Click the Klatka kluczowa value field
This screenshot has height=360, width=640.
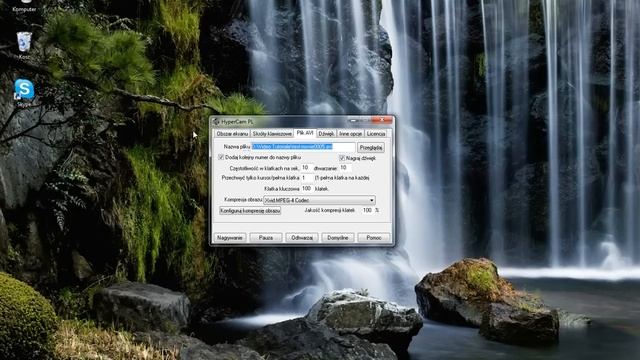pyautogui.click(x=307, y=189)
